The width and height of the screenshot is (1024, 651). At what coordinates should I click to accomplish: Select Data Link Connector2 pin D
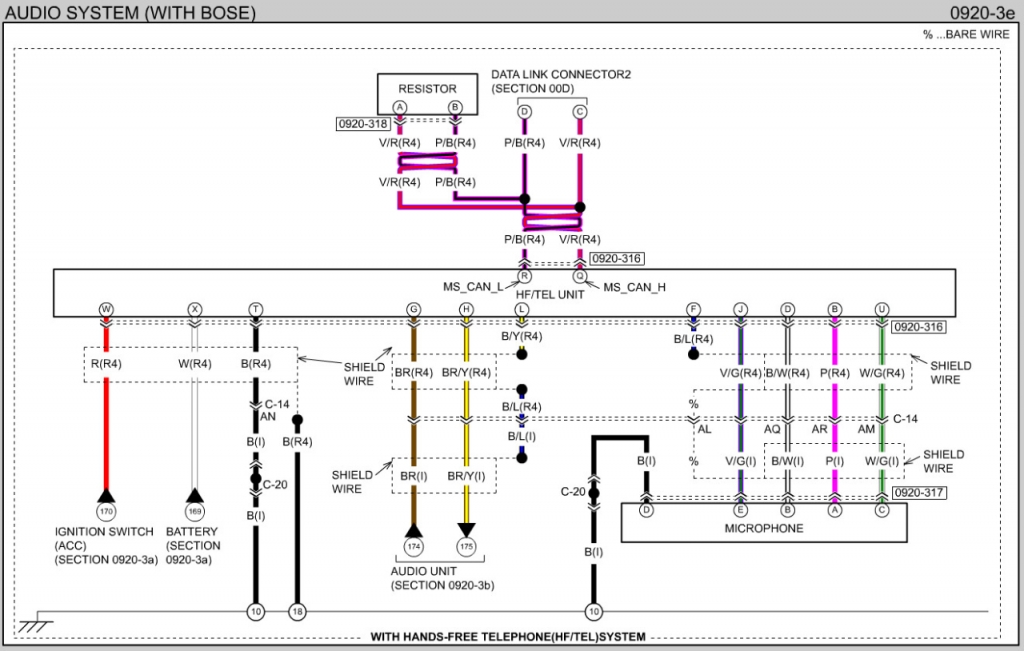pyautogui.click(x=524, y=112)
